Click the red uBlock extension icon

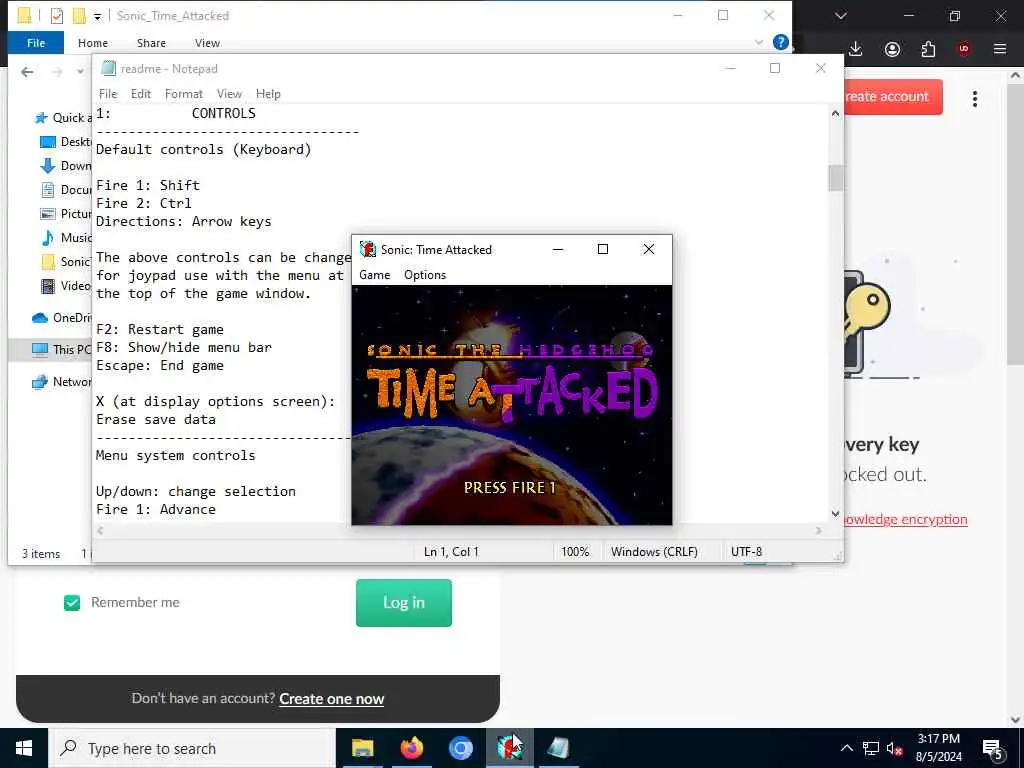963,49
